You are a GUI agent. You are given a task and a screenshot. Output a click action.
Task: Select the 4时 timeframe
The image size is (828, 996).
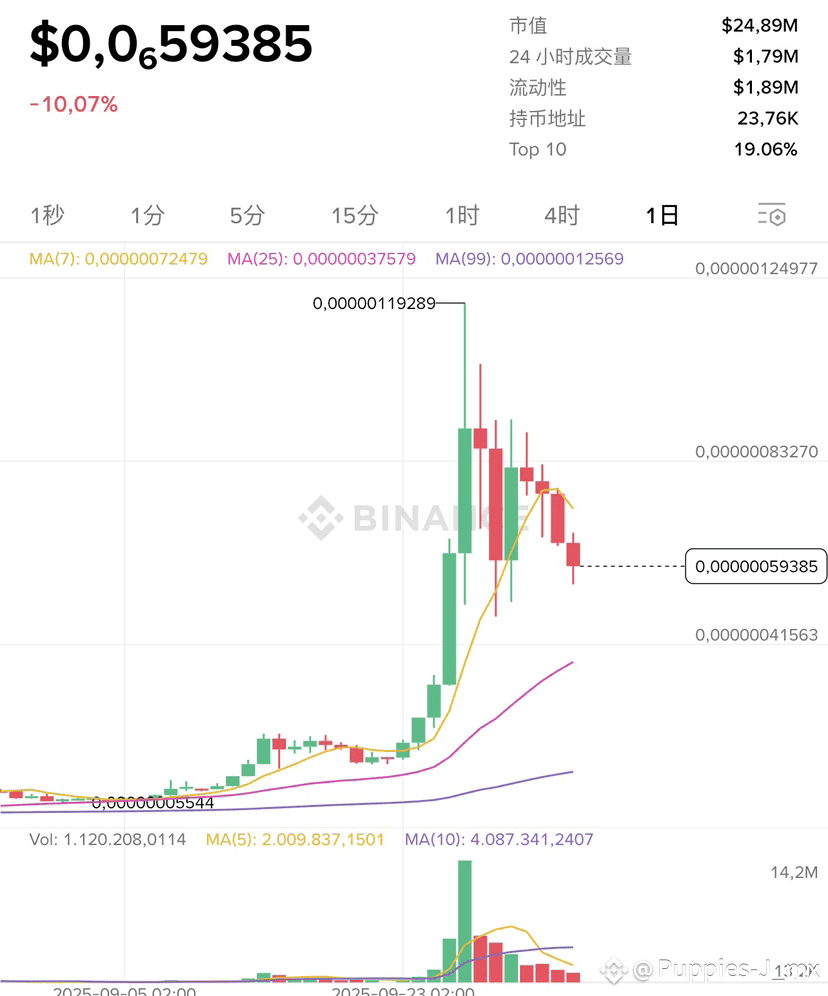[x=562, y=215]
